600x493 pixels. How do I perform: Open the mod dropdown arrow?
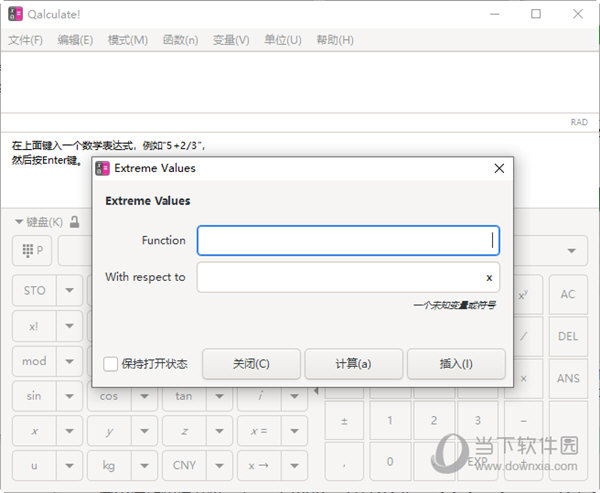(69, 361)
